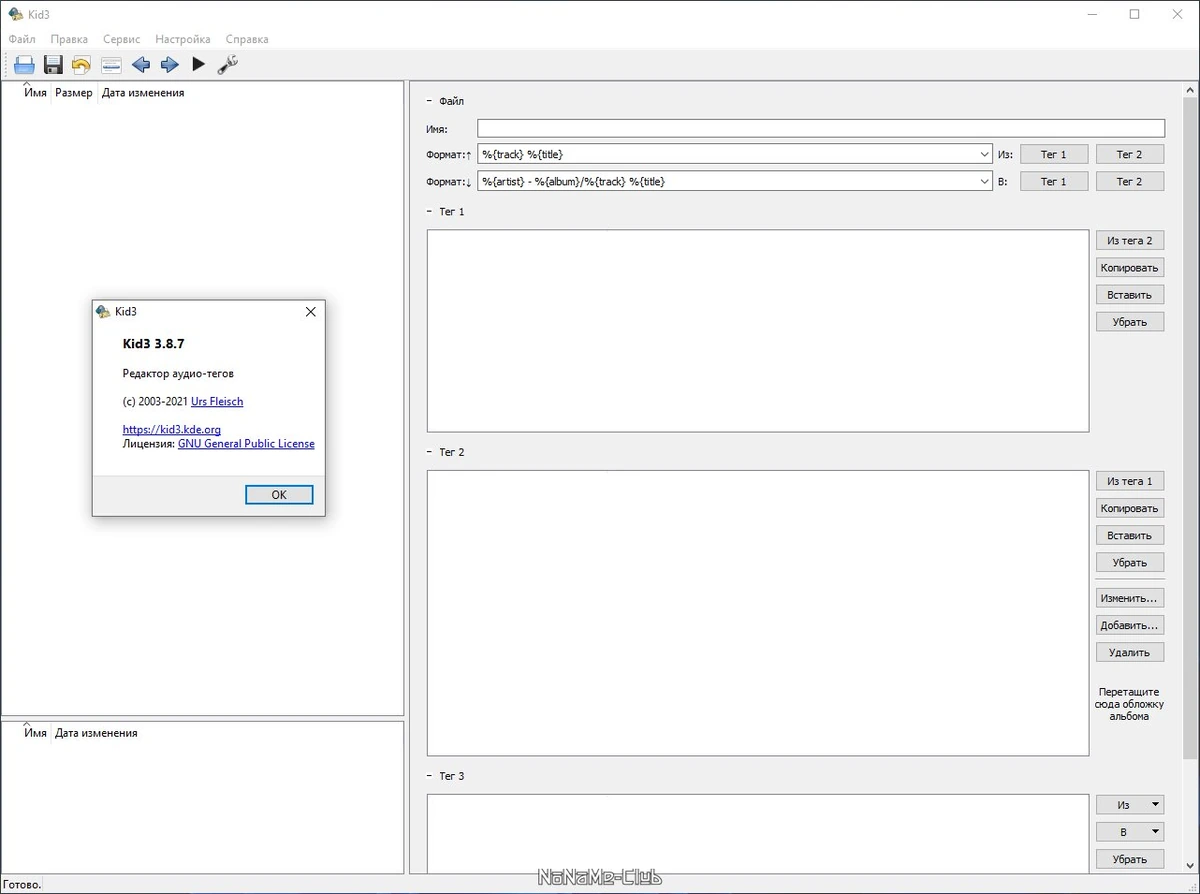Open the Файл menu

[x=21, y=39]
